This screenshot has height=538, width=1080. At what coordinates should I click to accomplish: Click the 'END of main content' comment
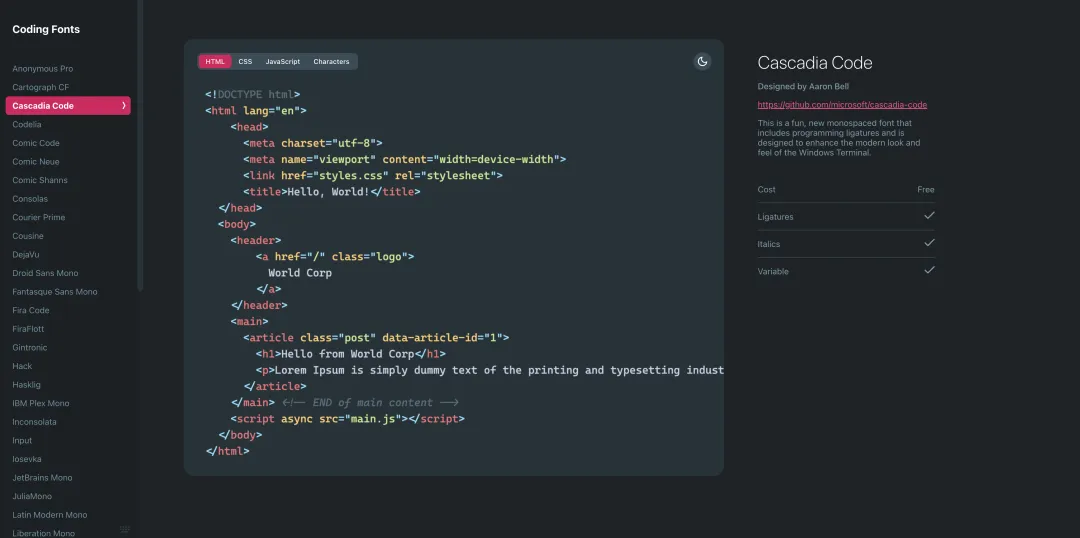click(371, 402)
